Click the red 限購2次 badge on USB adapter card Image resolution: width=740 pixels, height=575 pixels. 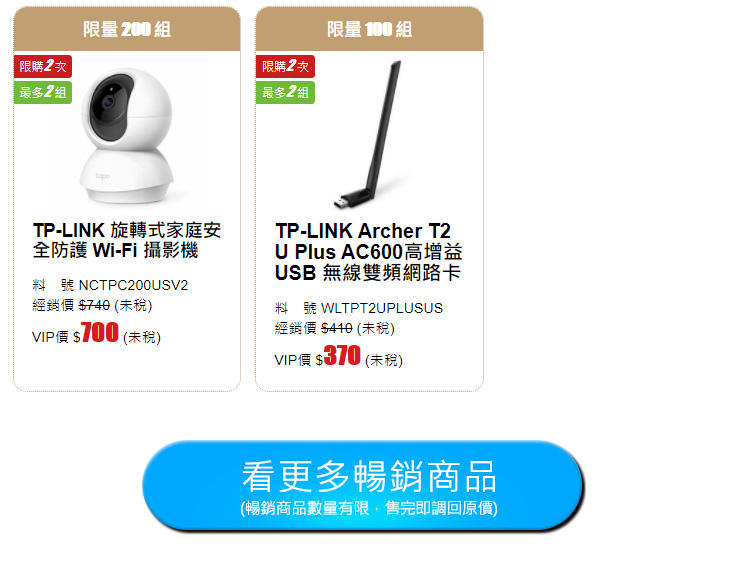285,66
